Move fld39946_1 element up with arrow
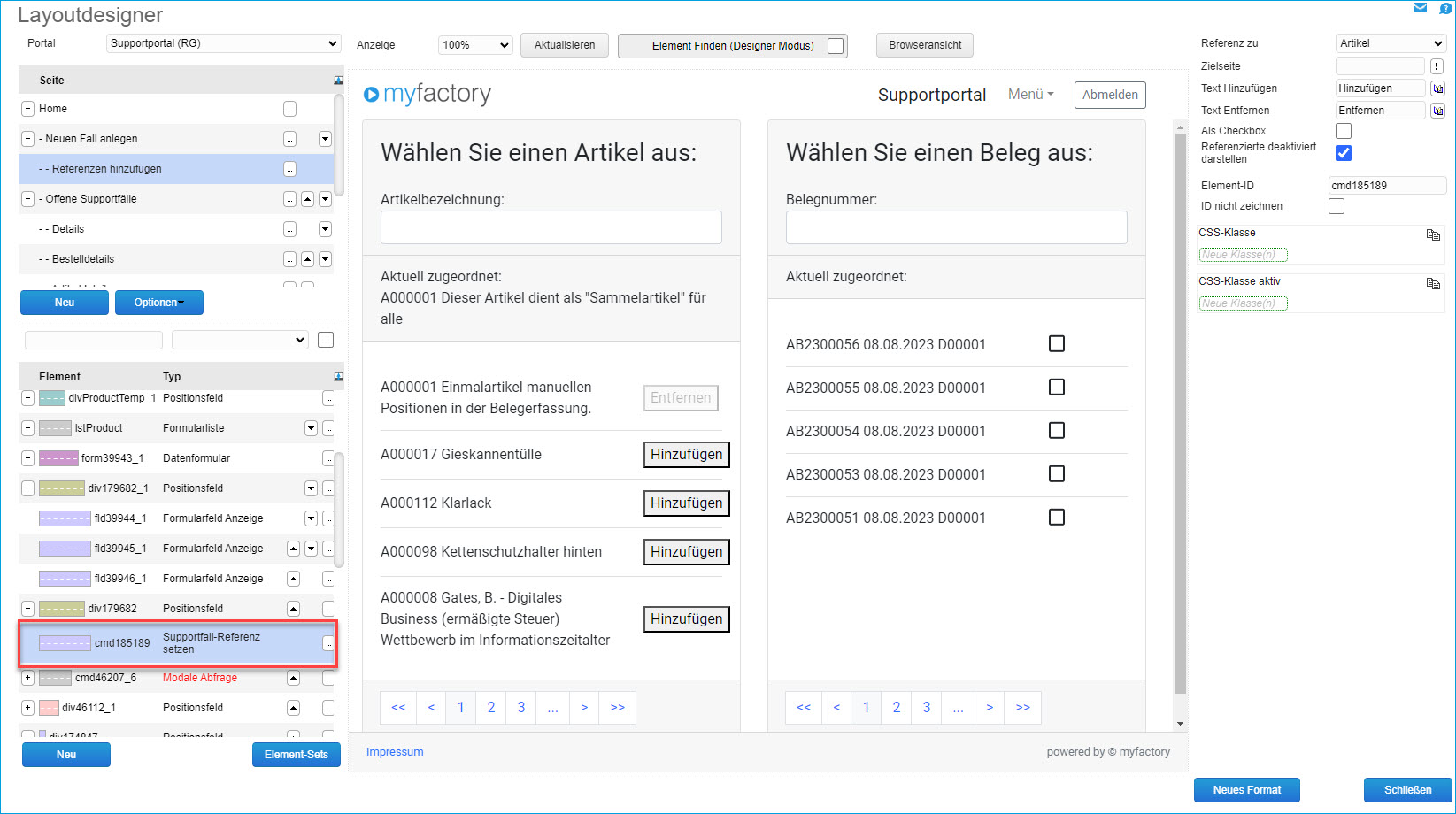The width and height of the screenshot is (1456, 814). 293,579
